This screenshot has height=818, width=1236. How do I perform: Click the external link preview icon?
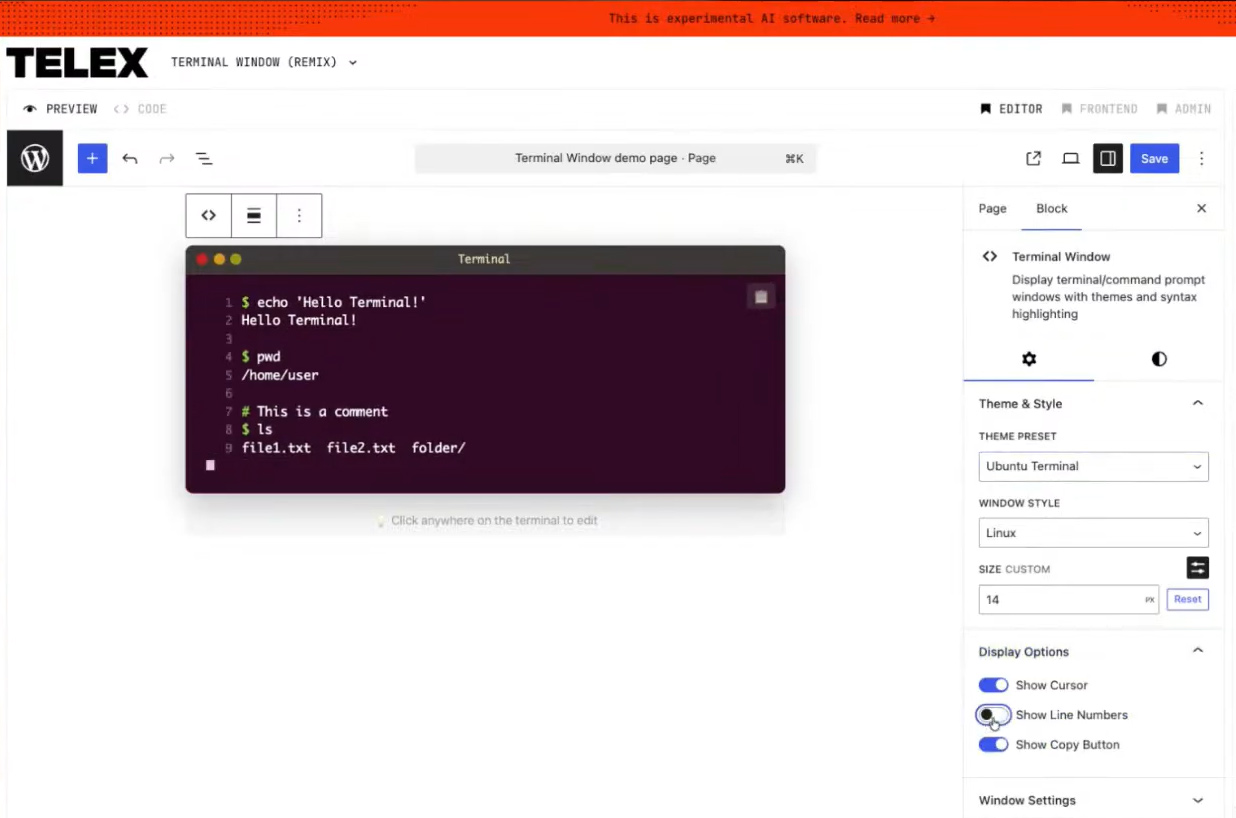(x=1033, y=158)
